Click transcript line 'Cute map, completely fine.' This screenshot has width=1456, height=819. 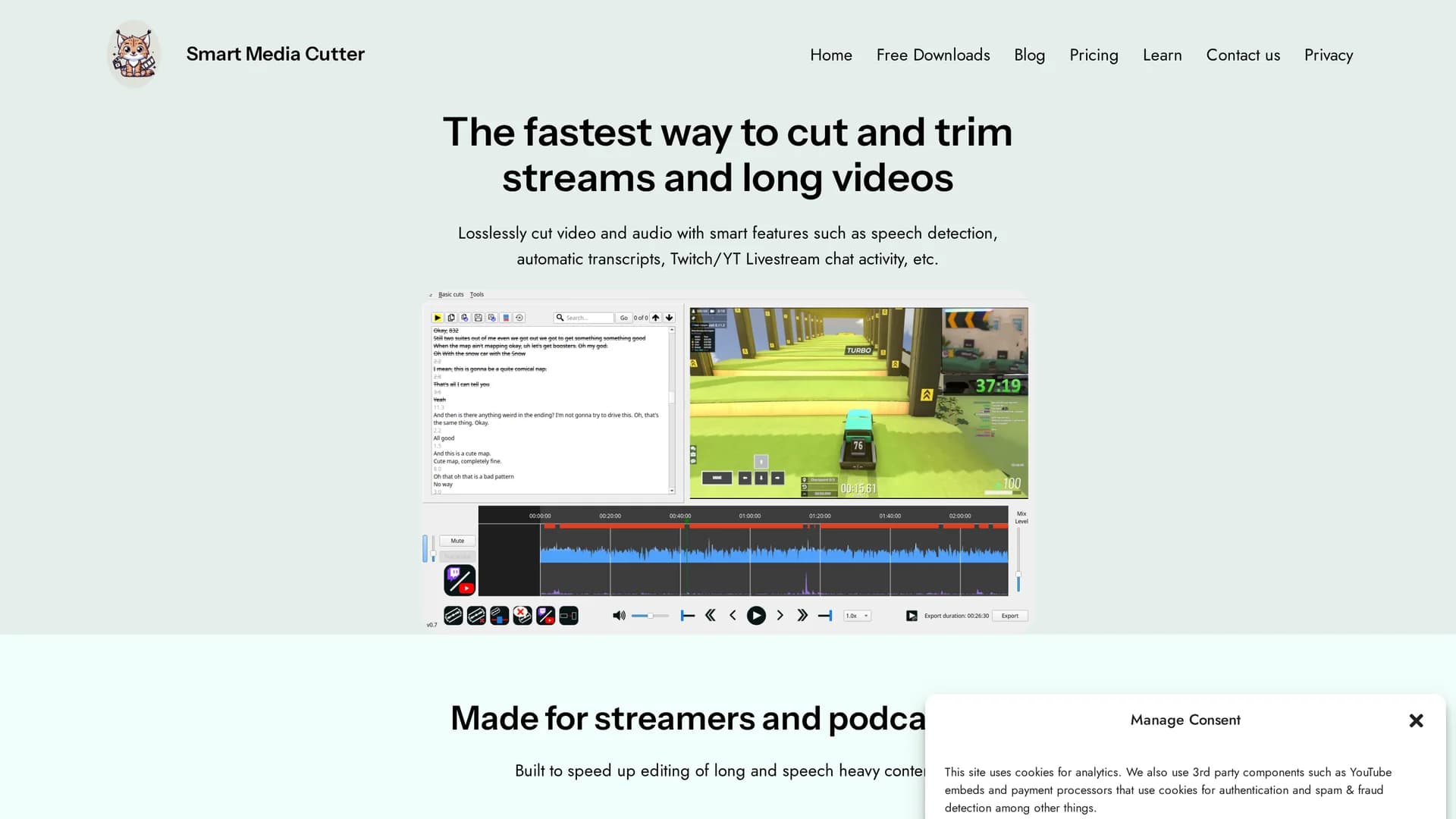click(467, 461)
